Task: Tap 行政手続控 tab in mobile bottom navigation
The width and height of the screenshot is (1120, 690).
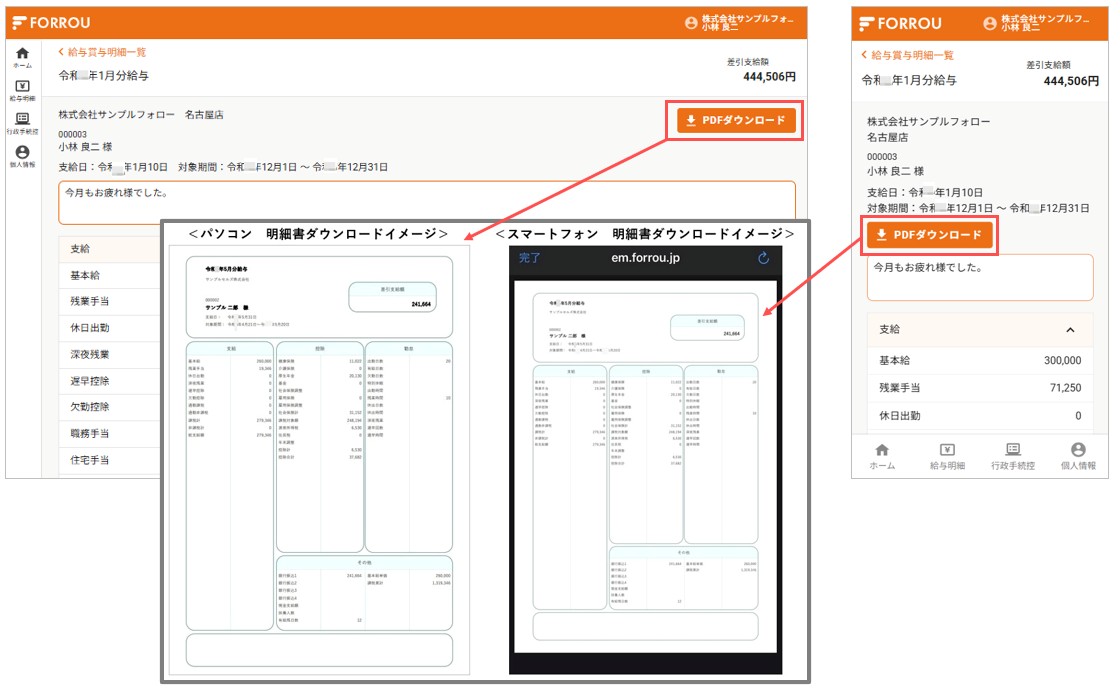Action: point(1013,456)
